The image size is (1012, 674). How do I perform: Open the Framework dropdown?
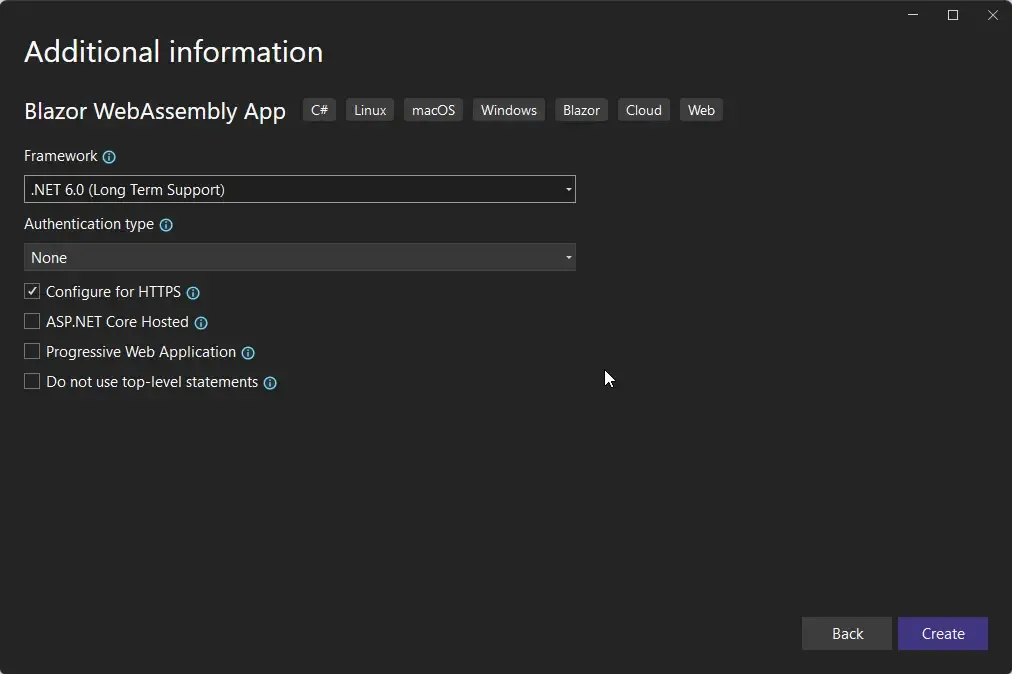pyautogui.click(x=300, y=189)
